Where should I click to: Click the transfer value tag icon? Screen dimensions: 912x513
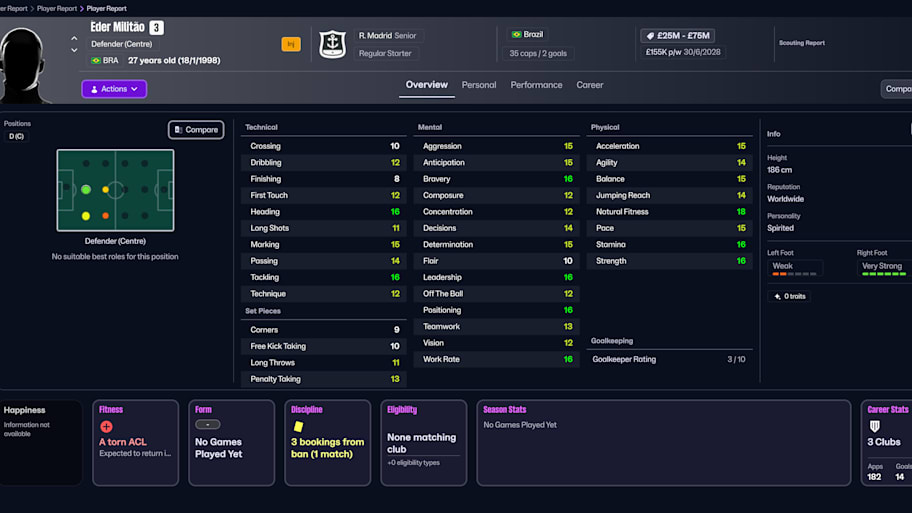(650, 36)
